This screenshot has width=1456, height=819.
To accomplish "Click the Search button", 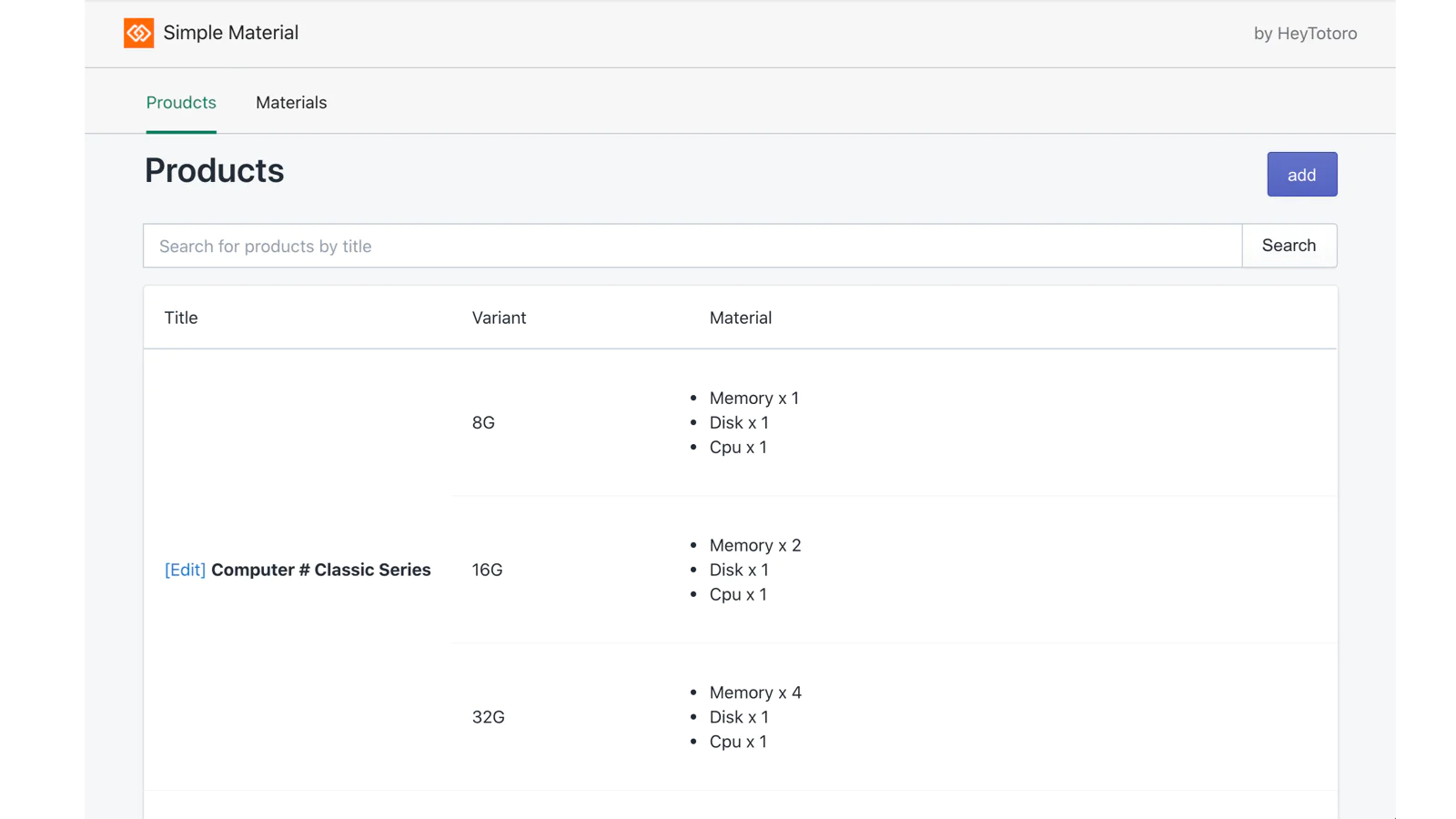I will (x=1289, y=246).
